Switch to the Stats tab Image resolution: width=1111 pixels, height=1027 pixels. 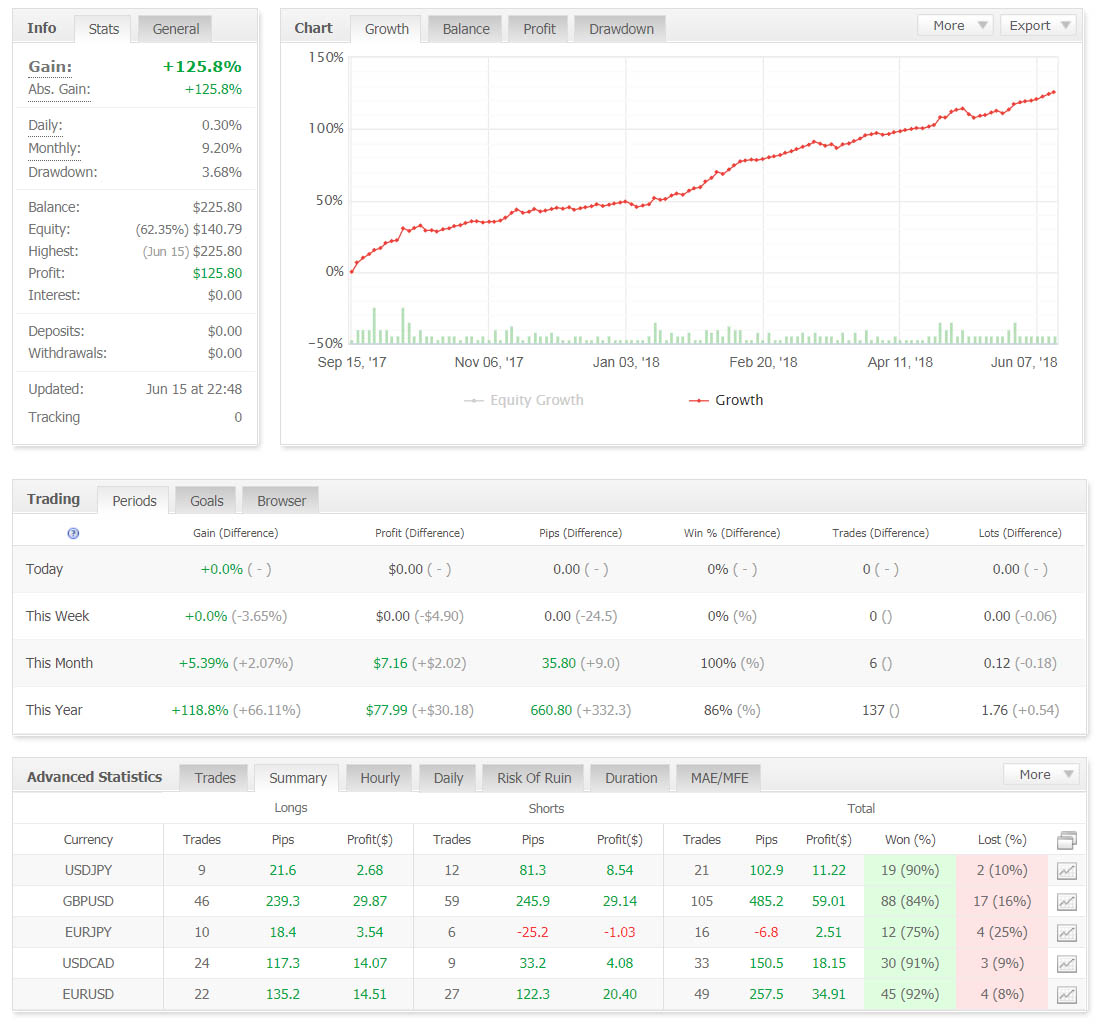coord(103,29)
